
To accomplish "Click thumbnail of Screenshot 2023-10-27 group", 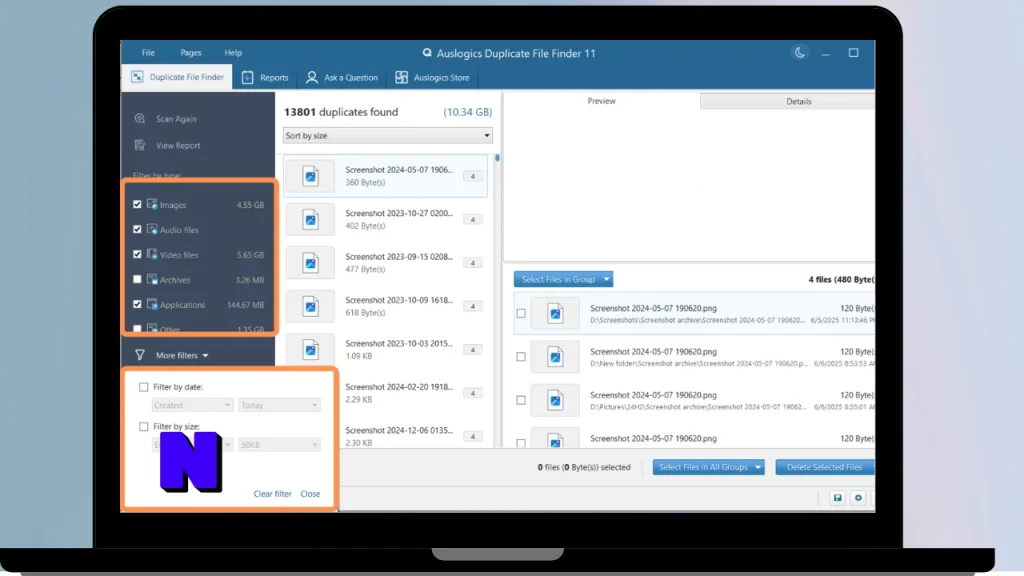I will 310,219.
